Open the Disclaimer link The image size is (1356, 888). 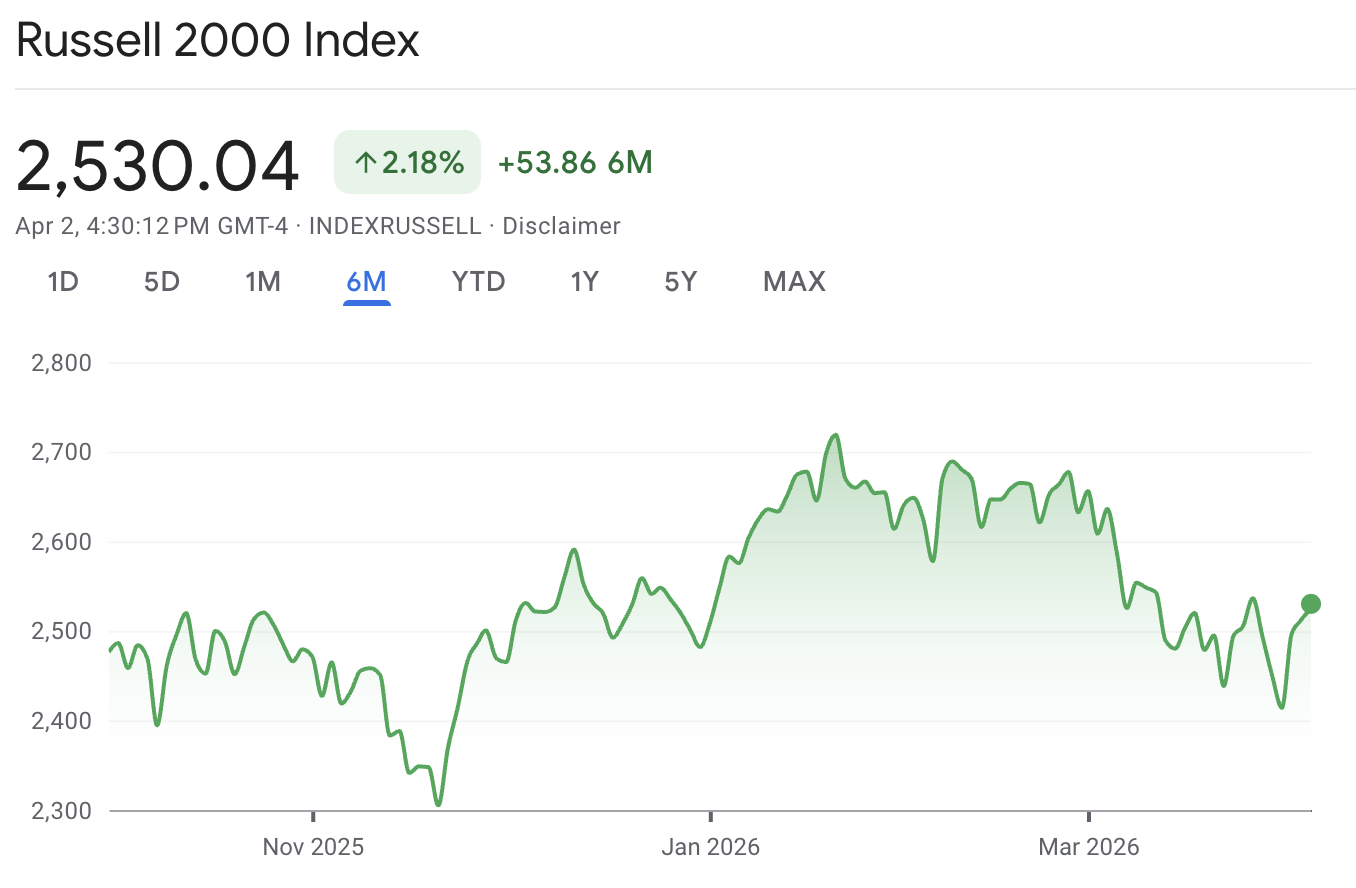(561, 226)
